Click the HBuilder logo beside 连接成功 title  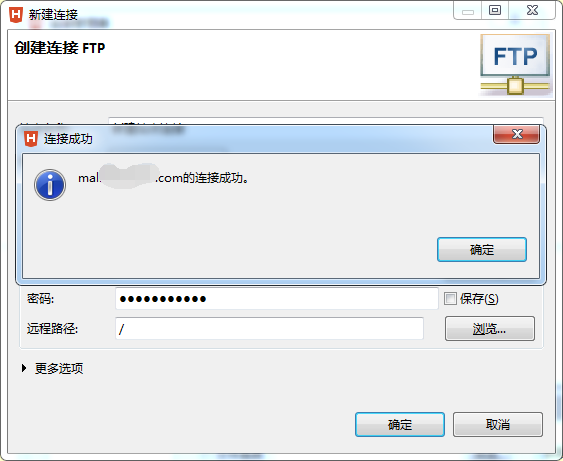[x=31, y=139]
